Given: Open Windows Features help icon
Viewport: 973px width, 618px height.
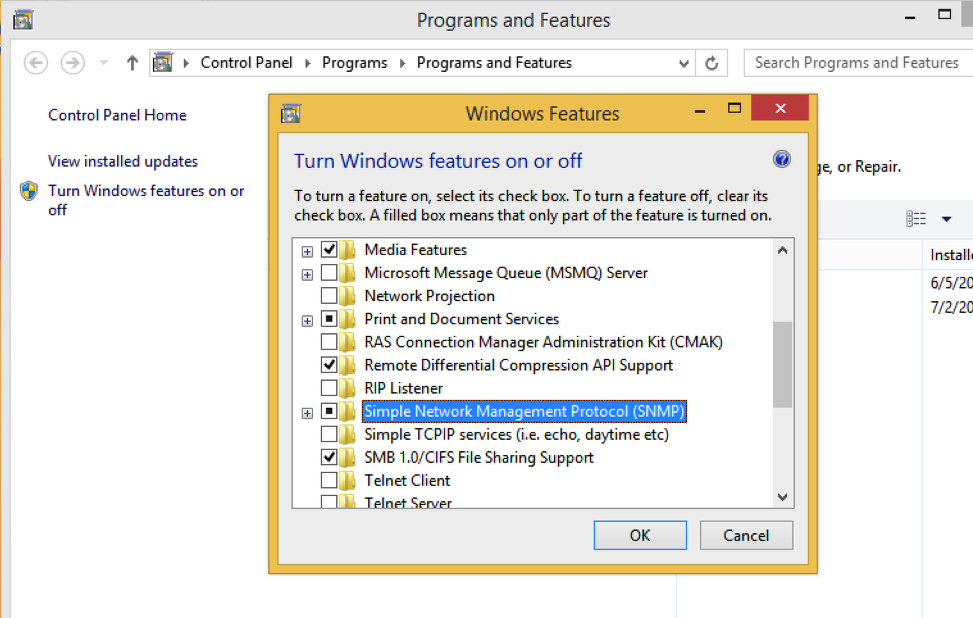Looking at the screenshot, I should pyautogui.click(x=782, y=159).
